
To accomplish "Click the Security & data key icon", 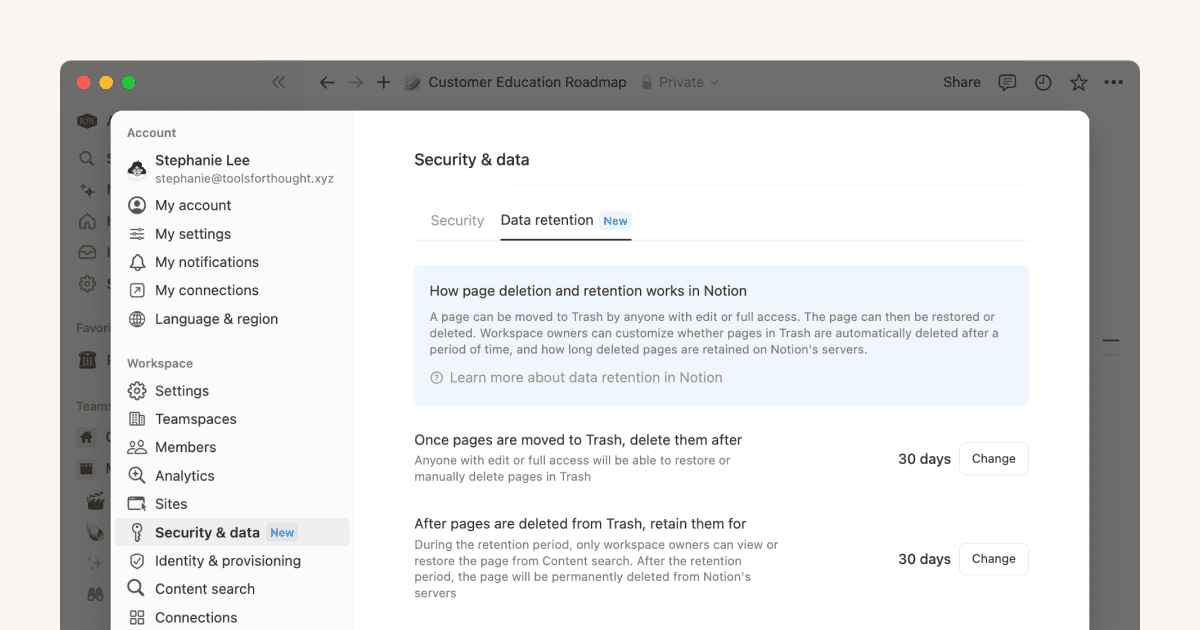I will tap(137, 532).
